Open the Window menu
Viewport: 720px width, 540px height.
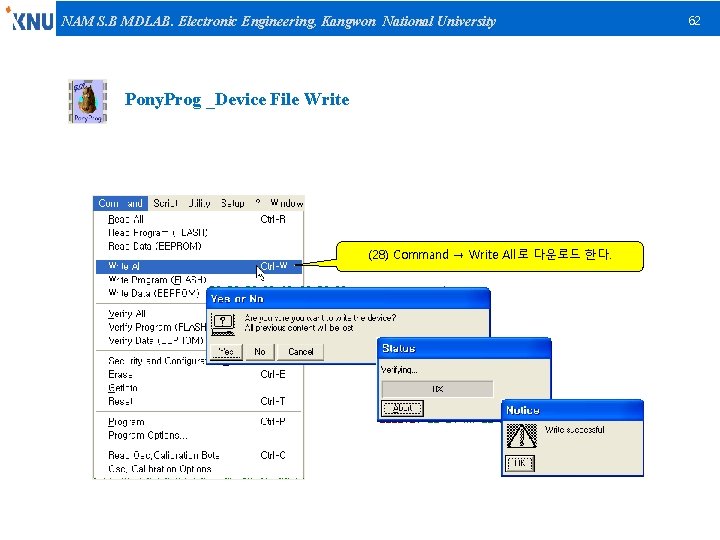pyautogui.click(x=287, y=203)
